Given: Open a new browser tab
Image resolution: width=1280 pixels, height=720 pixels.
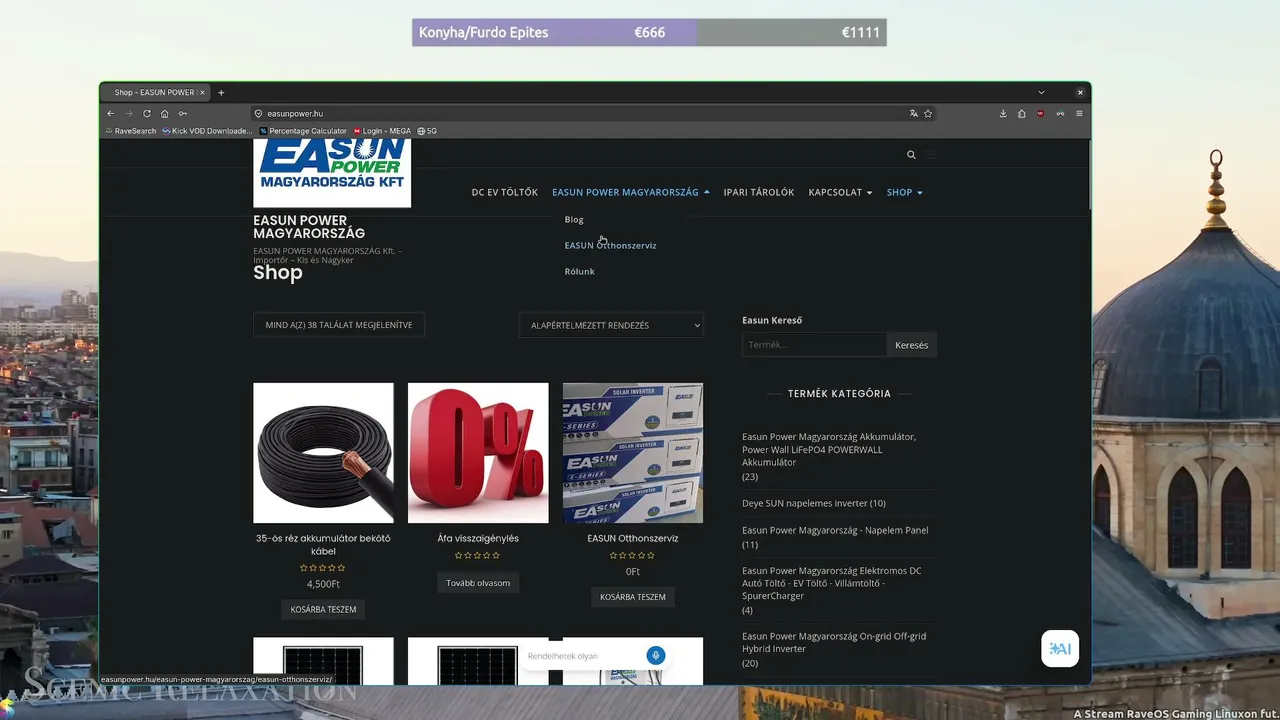Looking at the screenshot, I should pyautogui.click(x=221, y=93).
